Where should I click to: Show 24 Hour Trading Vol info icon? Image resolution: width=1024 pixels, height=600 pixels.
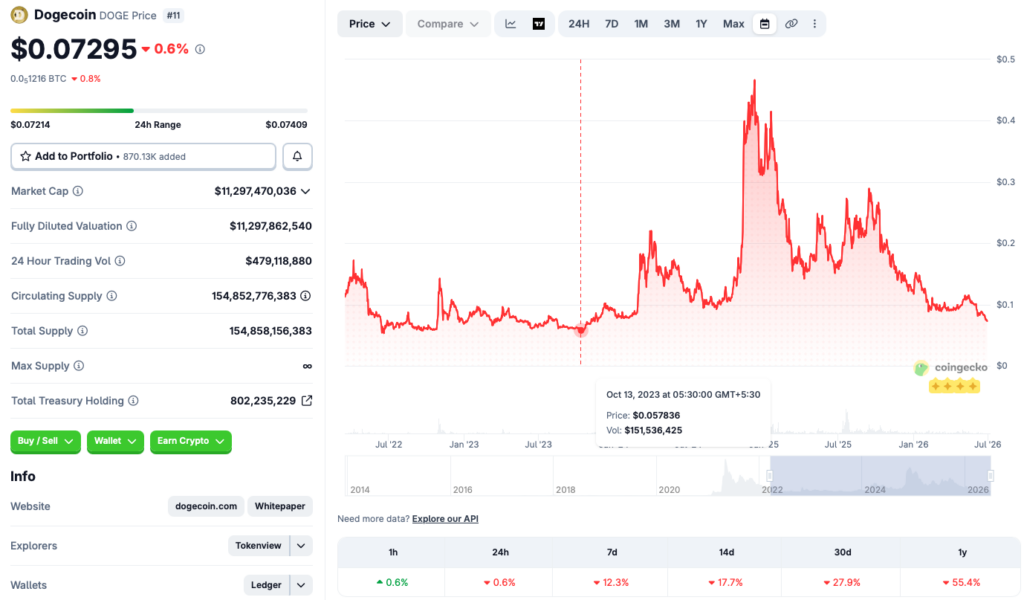click(120, 261)
